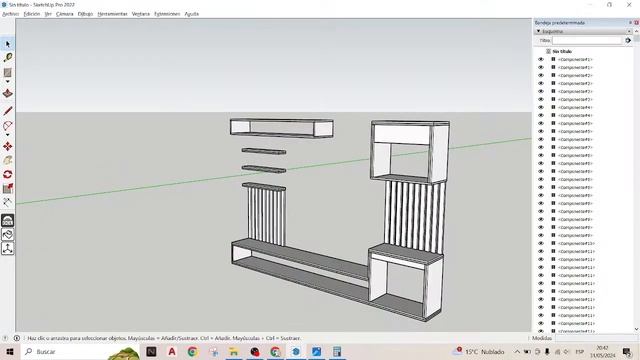Show hidden system tray icons
The width and height of the screenshot is (640, 360).
(517, 351)
